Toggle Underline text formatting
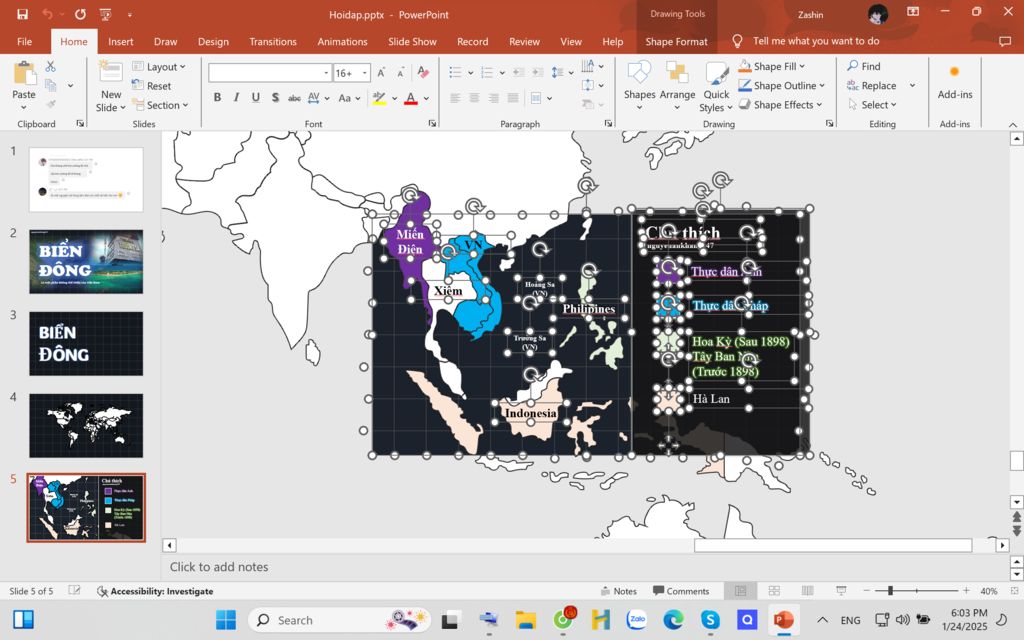Viewport: 1024px width, 640px height. [256, 98]
